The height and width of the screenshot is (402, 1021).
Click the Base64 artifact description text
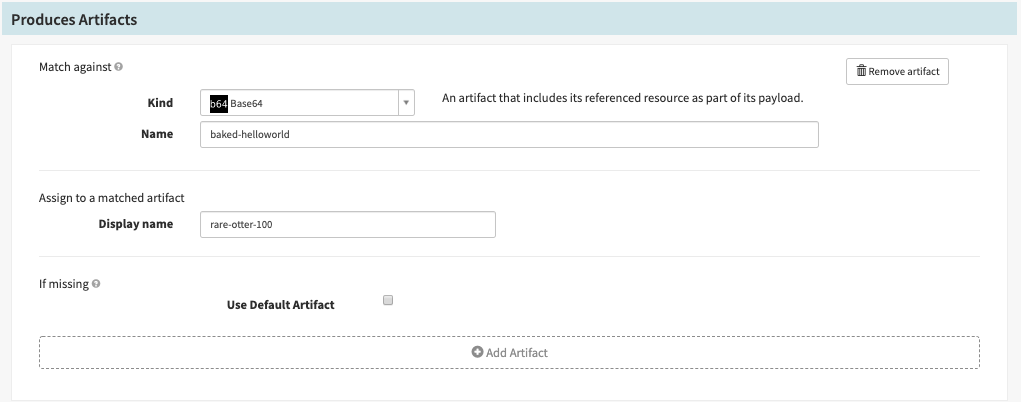(x=622, y=99)
